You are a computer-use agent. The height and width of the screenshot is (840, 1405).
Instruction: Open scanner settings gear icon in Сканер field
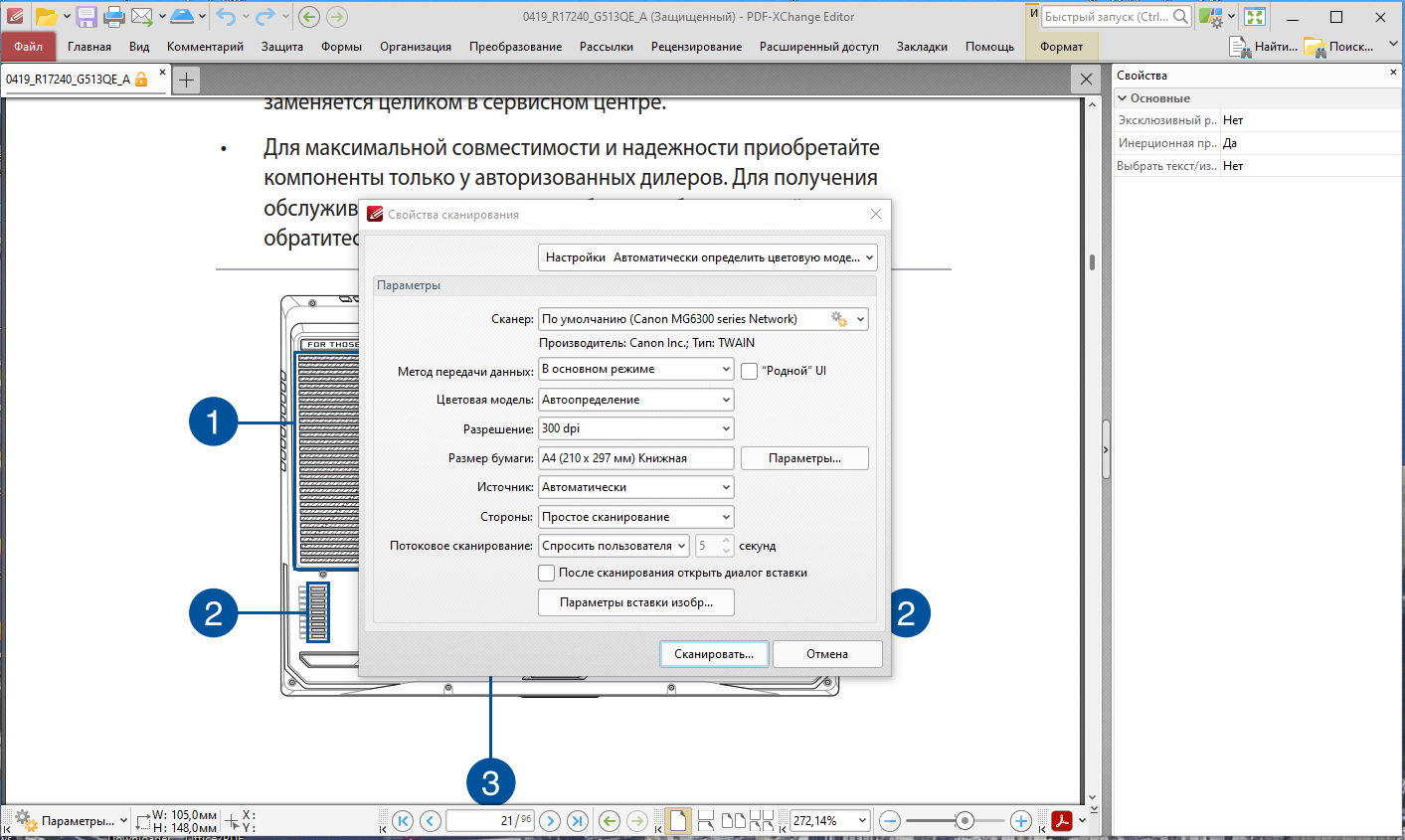point(839,319)
